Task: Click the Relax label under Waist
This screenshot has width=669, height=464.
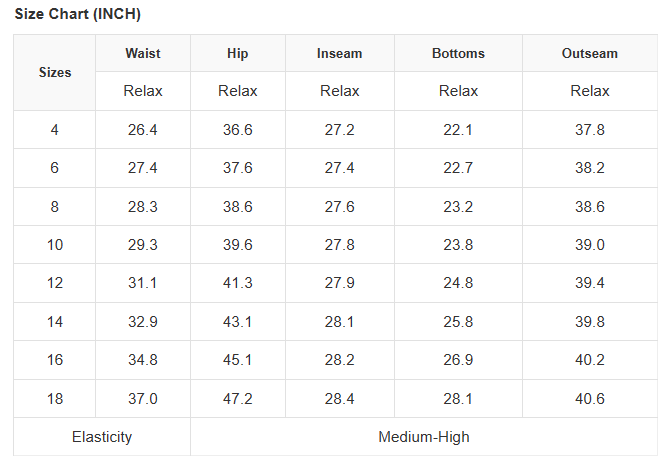Action: [143, 91]
